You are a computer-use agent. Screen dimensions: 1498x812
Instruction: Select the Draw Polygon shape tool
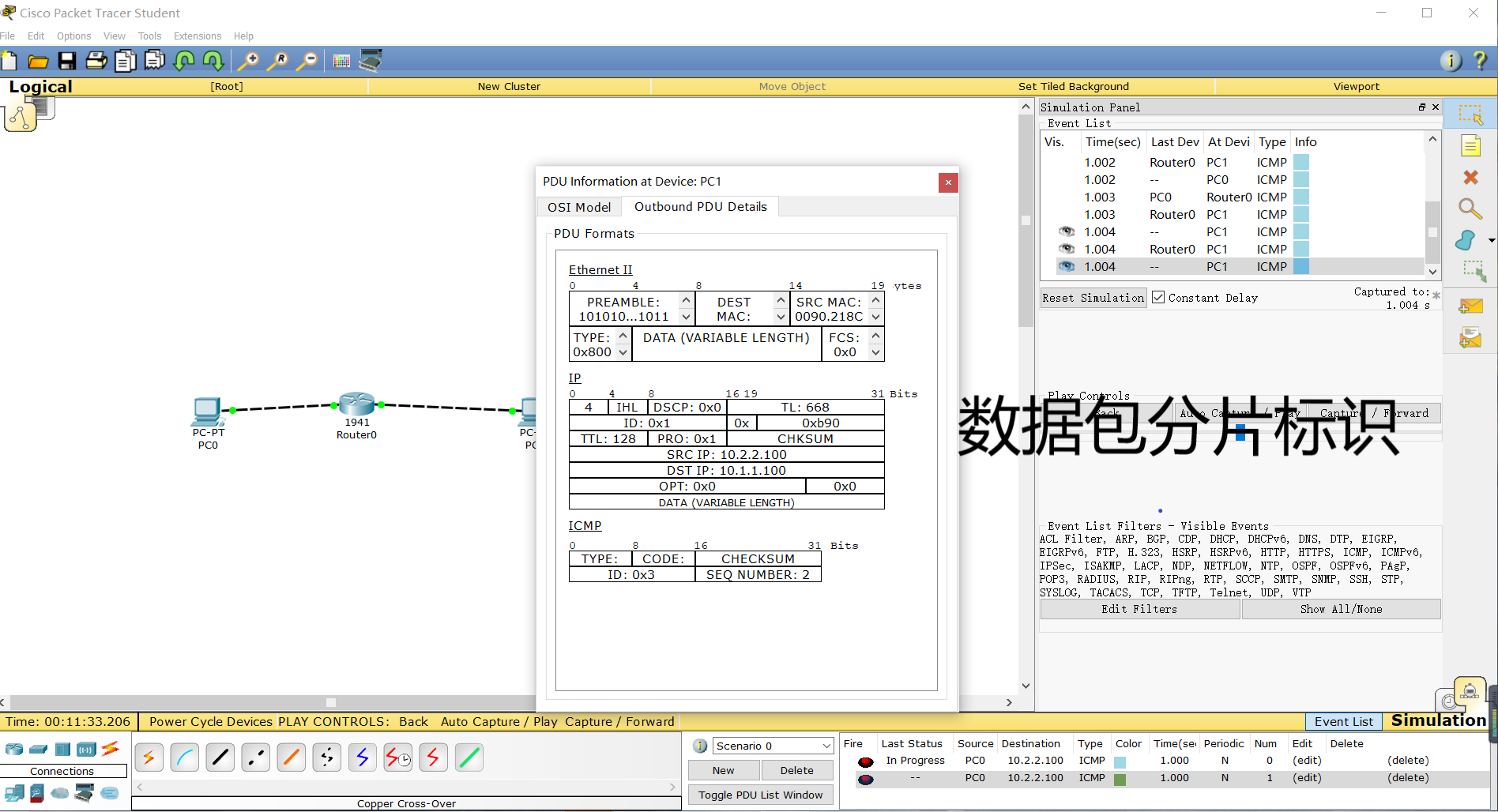1466,240
